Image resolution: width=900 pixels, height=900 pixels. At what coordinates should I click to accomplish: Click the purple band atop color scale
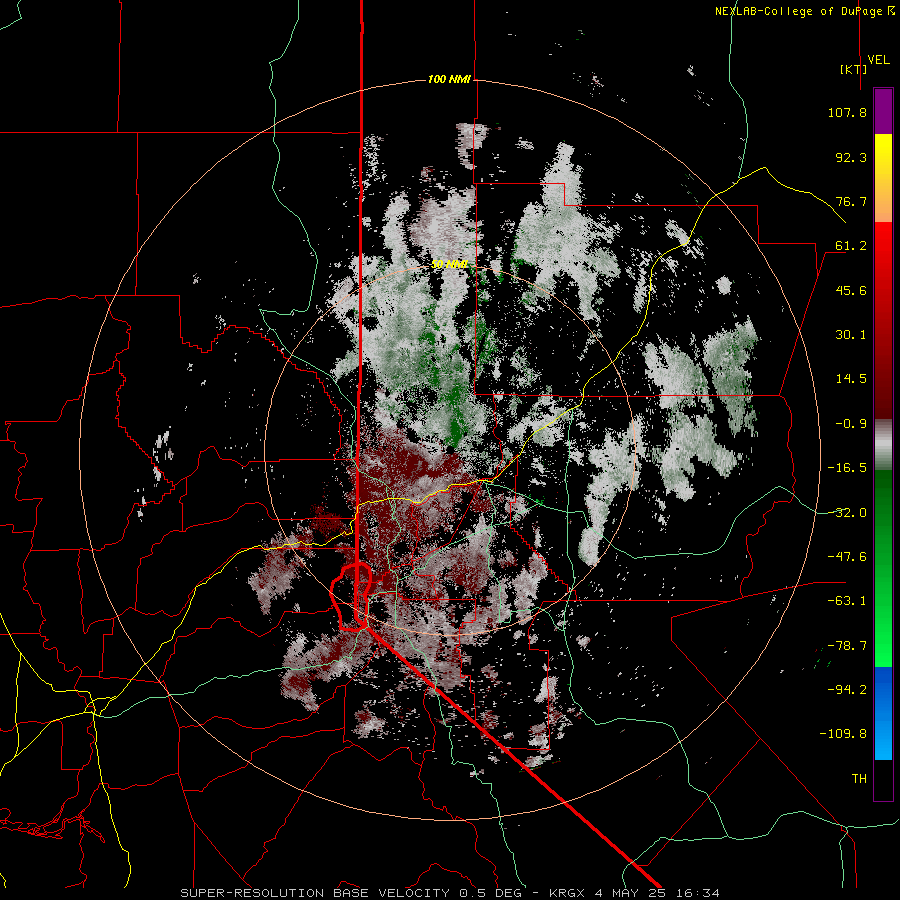(x=883, y=111)
